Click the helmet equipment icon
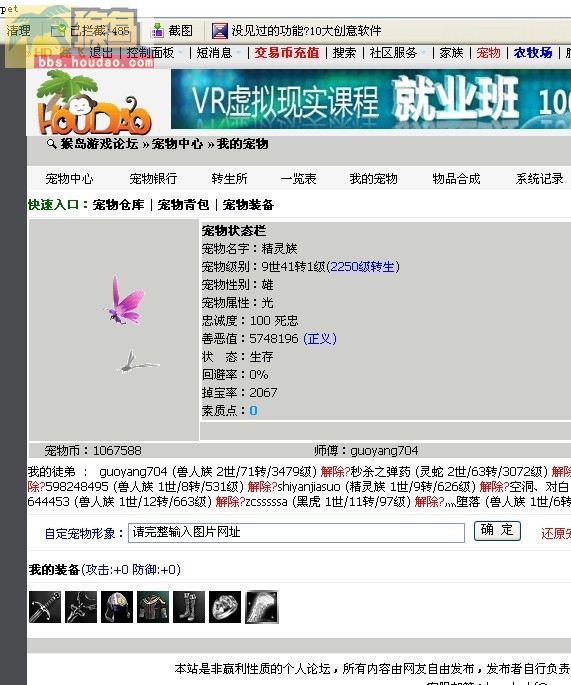 click(117, 607)
